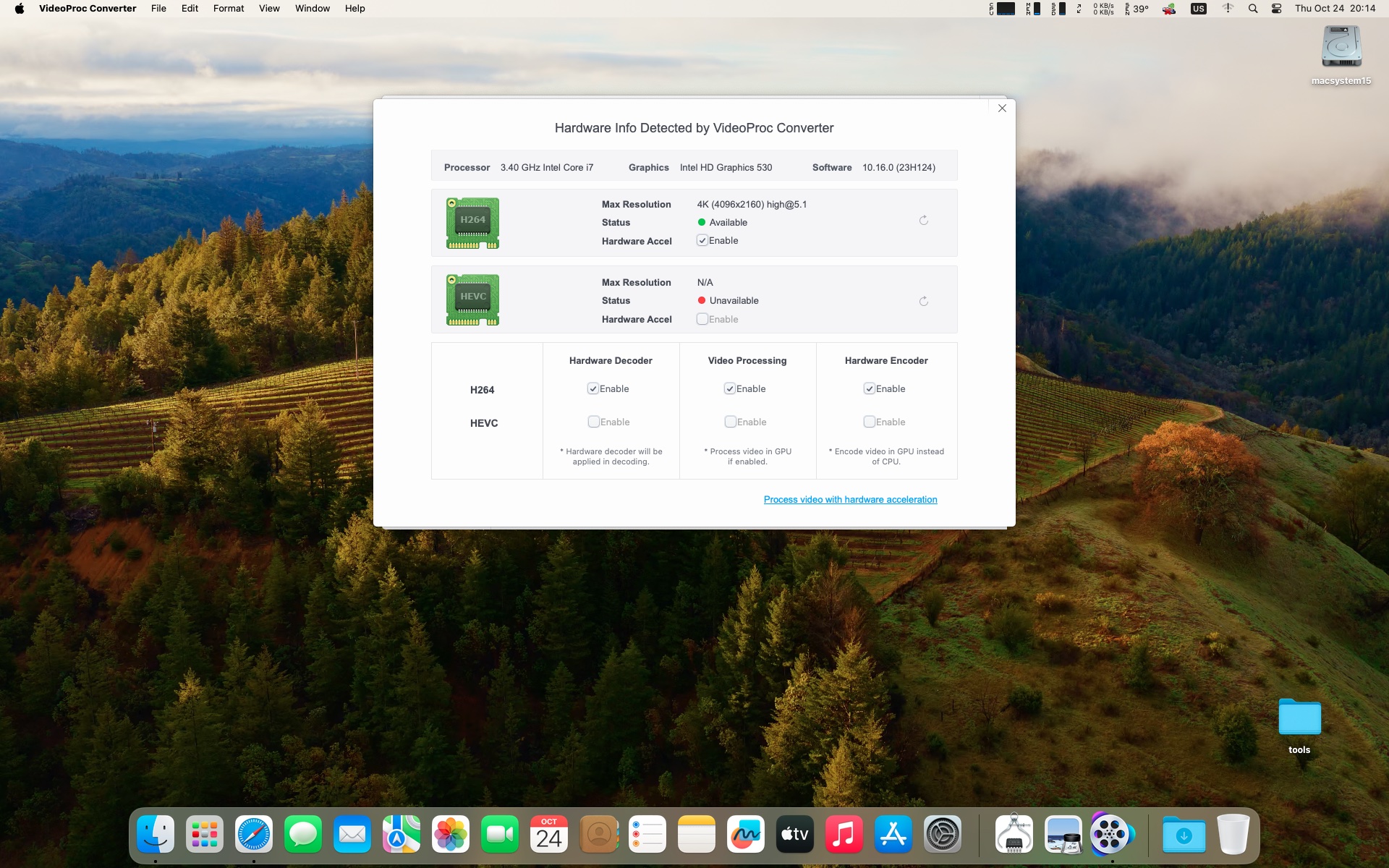Disable H264 Hardware Decoder checkbox
This screenshot has width=1389, height=868.
click(593, 389)
